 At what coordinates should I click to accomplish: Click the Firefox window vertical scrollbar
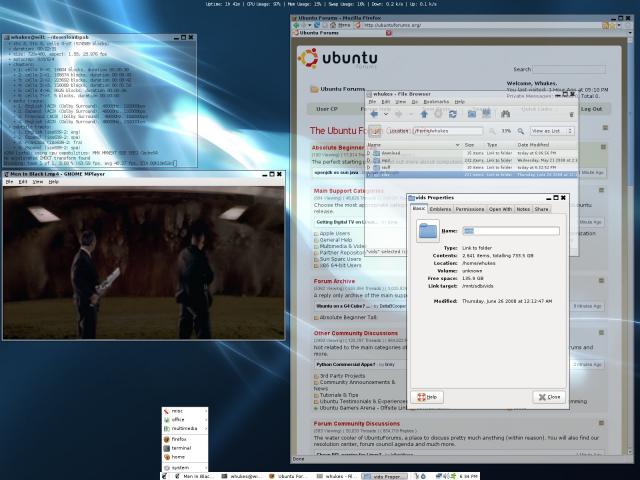point(630,245)
